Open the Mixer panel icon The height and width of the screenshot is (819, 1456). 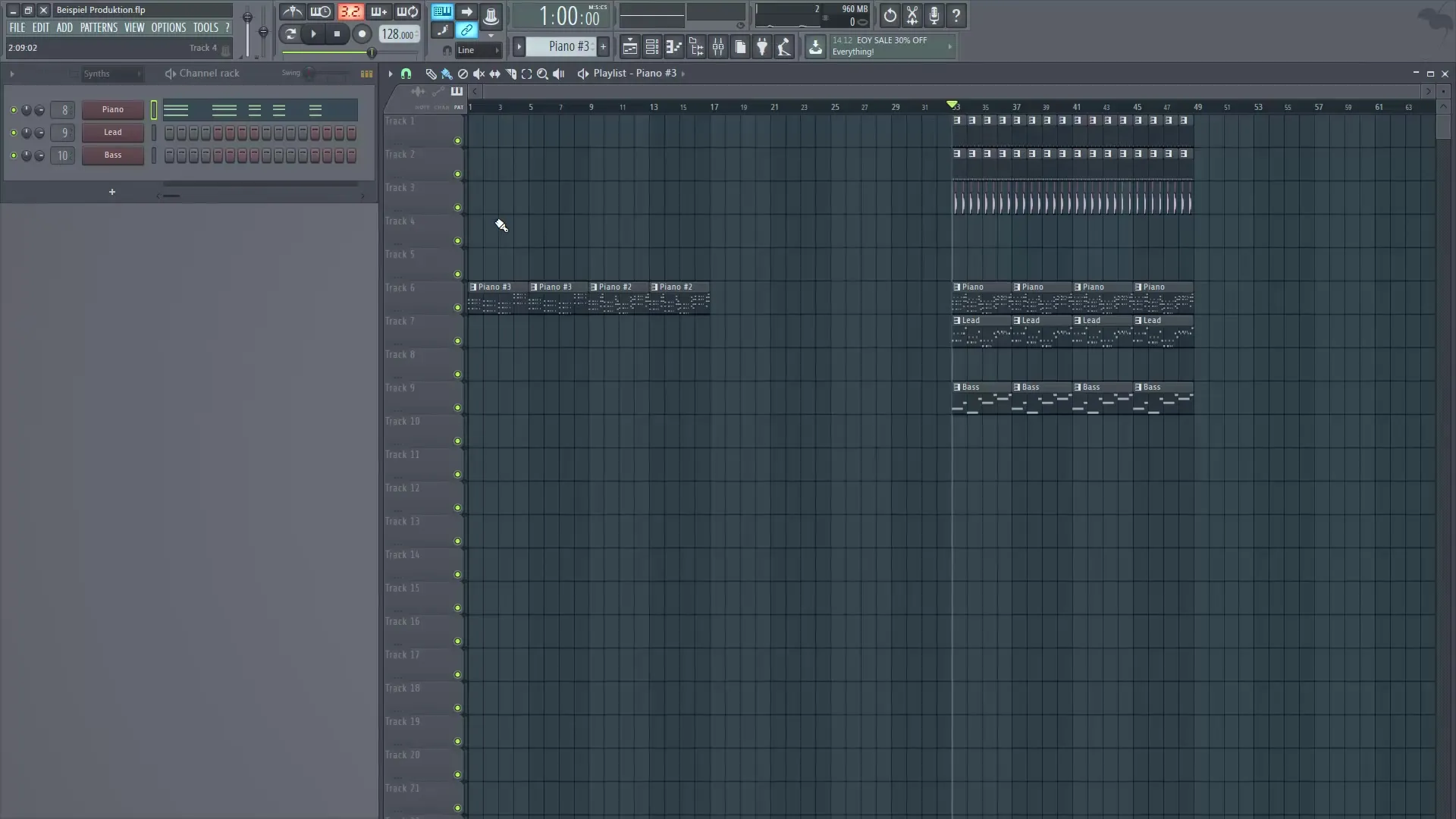[x=718, y=47]
